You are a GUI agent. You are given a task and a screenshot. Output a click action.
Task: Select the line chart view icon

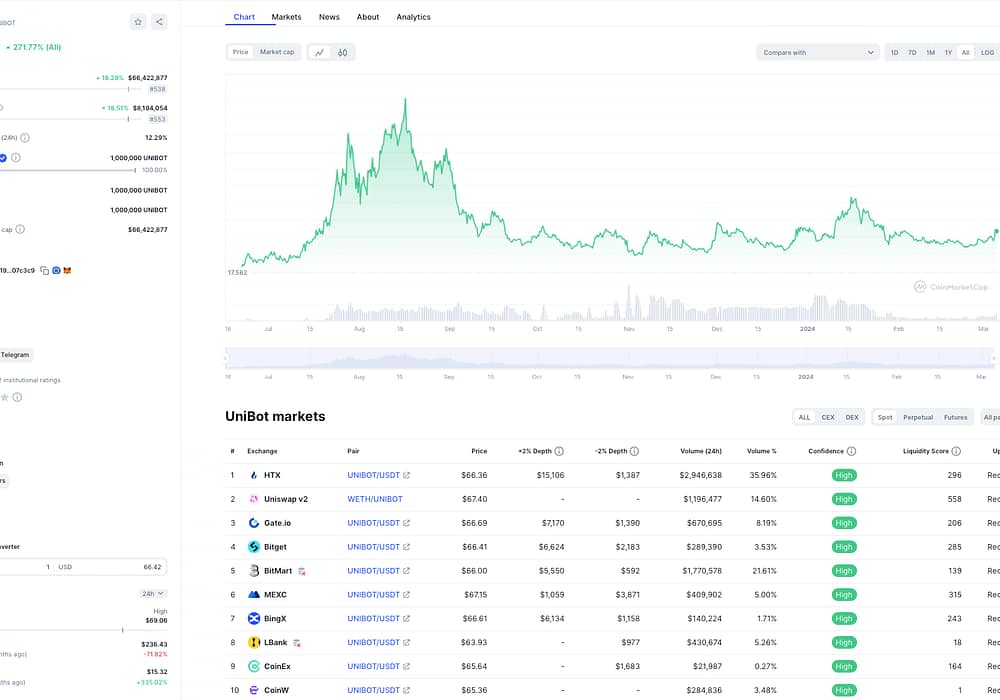320,52
